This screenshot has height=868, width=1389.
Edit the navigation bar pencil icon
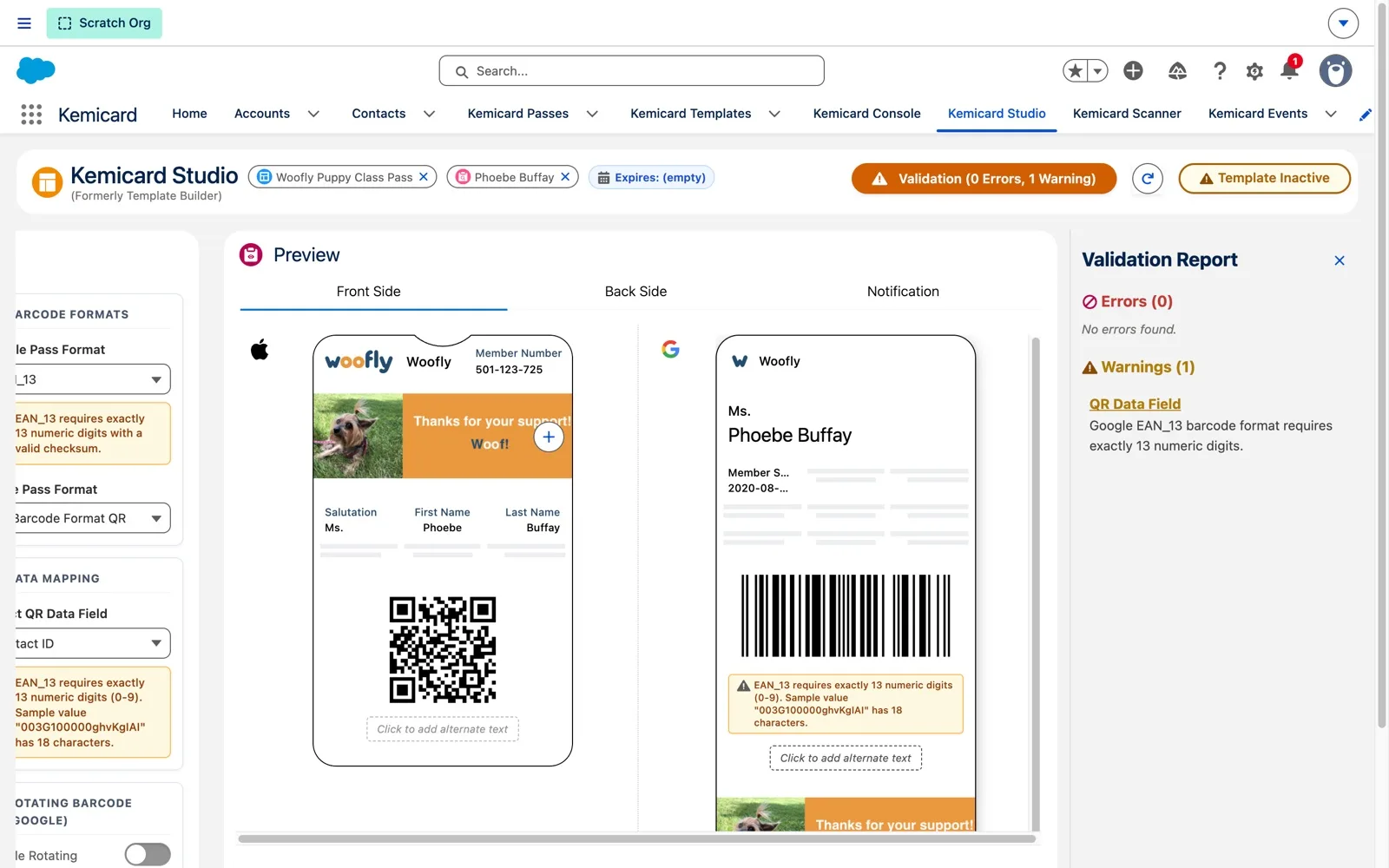1366,115
